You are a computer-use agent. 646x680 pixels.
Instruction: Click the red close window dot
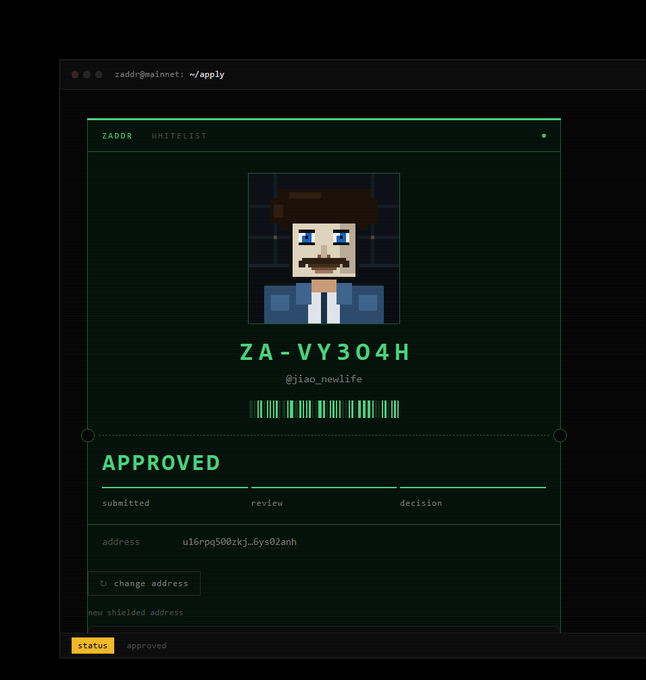point(75,75)
